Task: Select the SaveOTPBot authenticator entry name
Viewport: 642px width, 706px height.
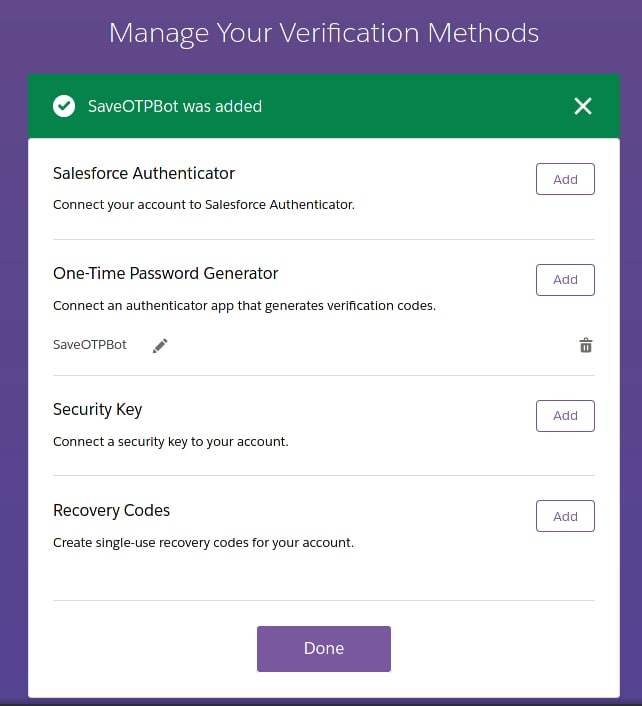Action: tap(90, 345)
